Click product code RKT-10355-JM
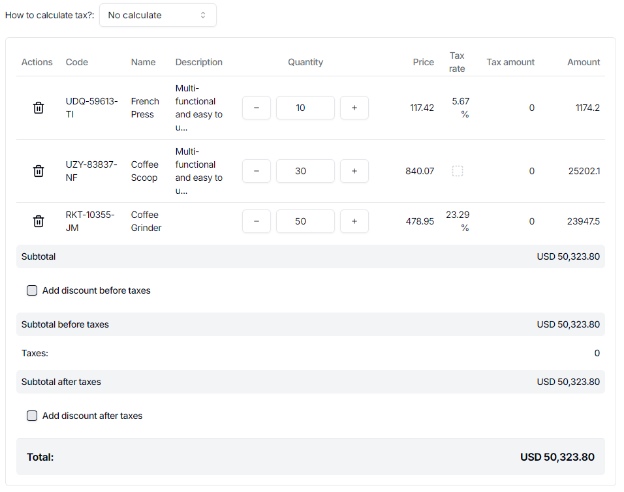This screenshot has height=492, width=624. pos(91,221)
